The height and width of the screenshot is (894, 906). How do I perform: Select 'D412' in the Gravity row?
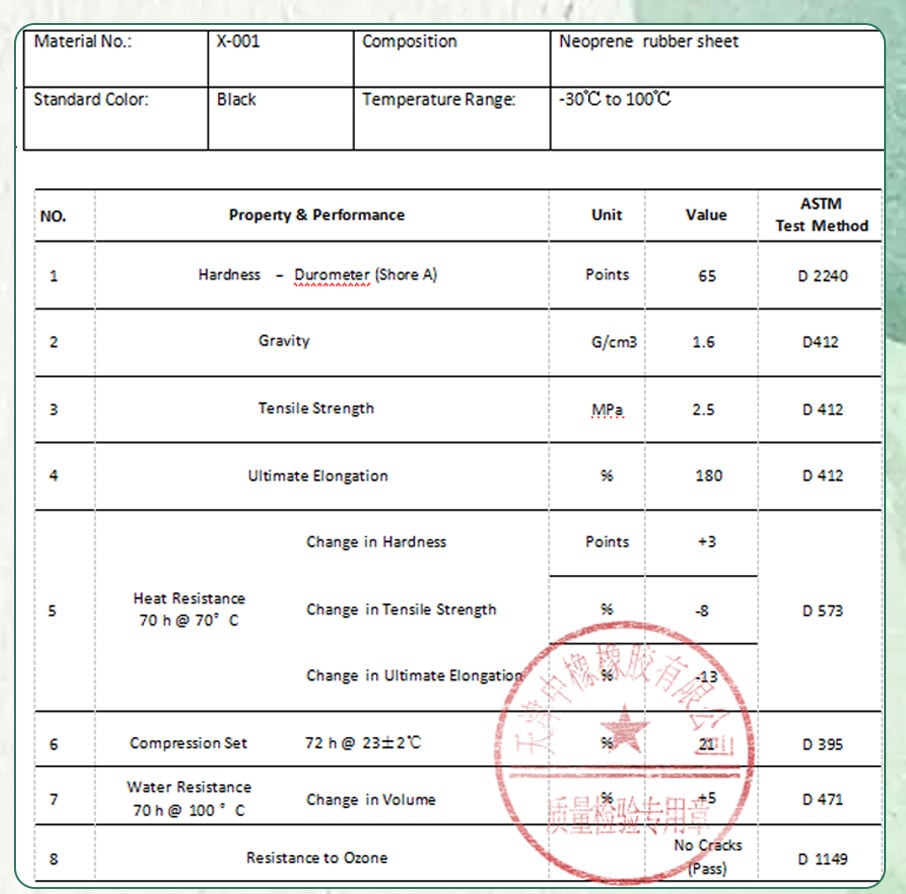pos(820,342)
